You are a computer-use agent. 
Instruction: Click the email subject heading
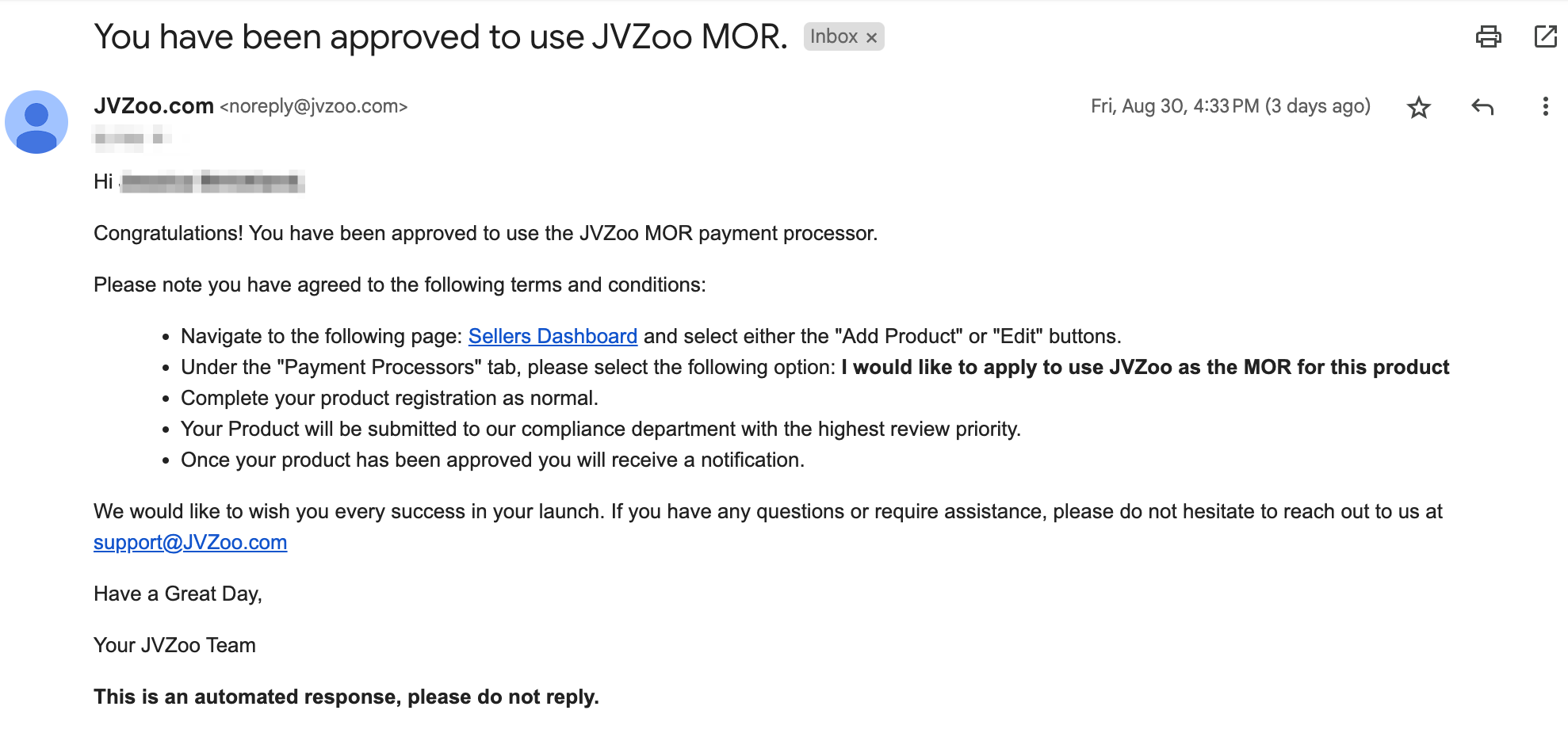pyautogui.click(x=441, y=36)
